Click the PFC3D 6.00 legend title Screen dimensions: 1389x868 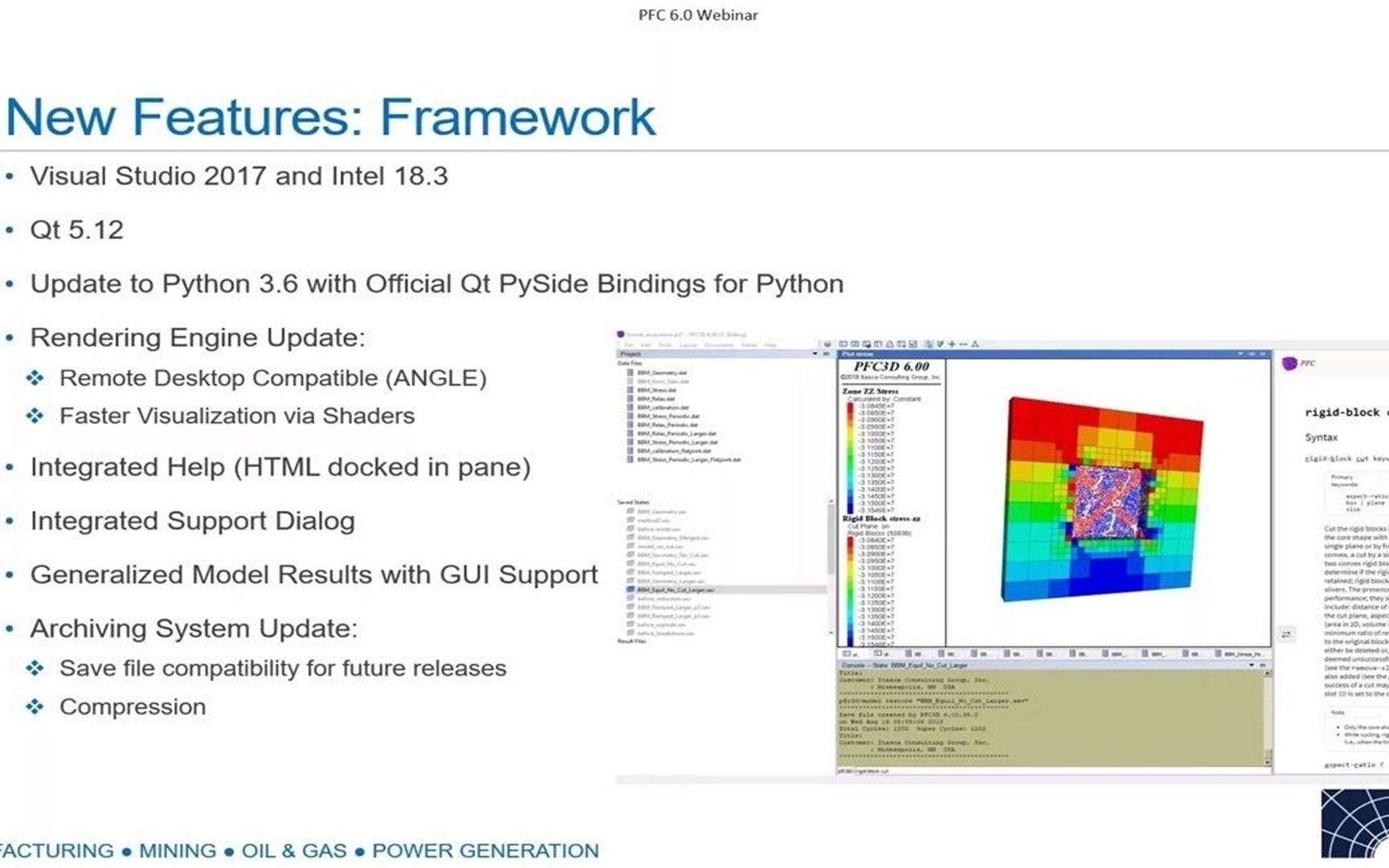coord(891,366)
